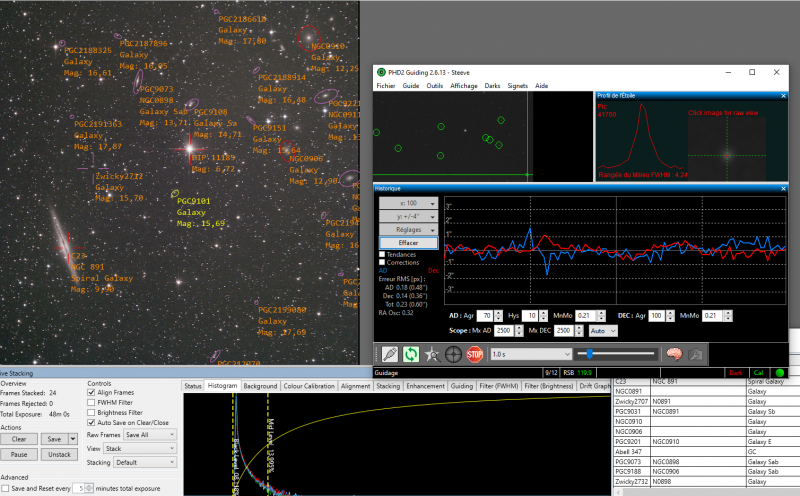Open the Darks menu

coord(492,86)
